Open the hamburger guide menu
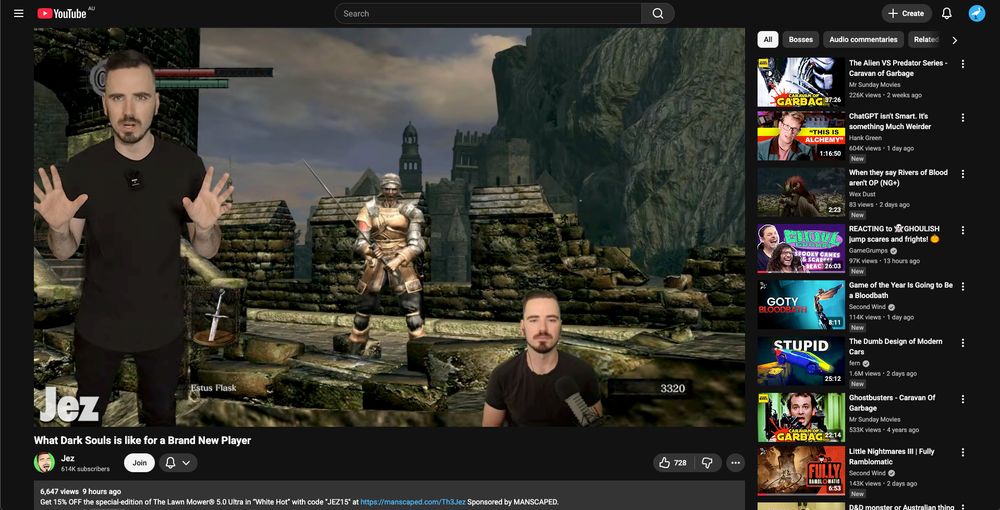The width and height of the screenshot is (1000, 510). point(18,13)
